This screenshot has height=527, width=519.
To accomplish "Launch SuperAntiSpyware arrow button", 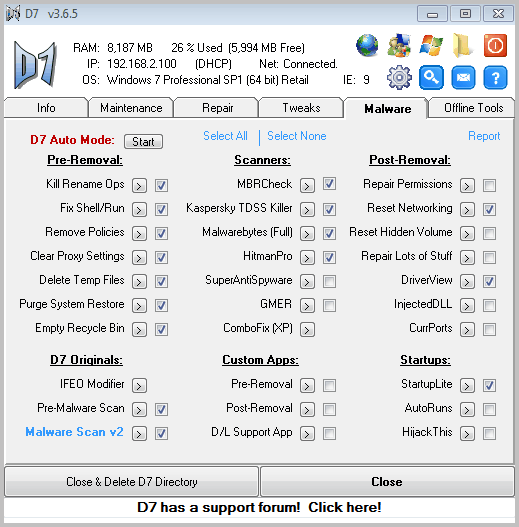I will point(307,281).
